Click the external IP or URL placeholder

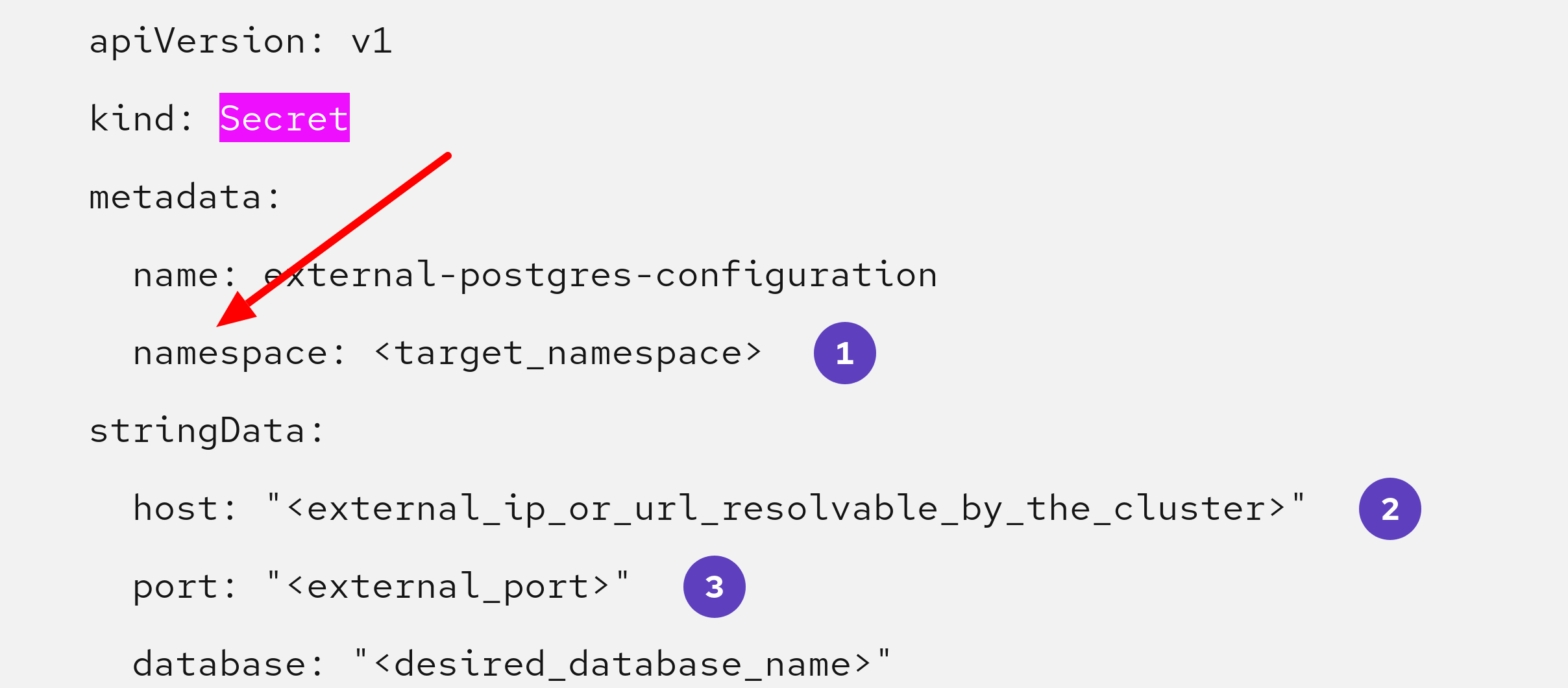pos(785,509)
